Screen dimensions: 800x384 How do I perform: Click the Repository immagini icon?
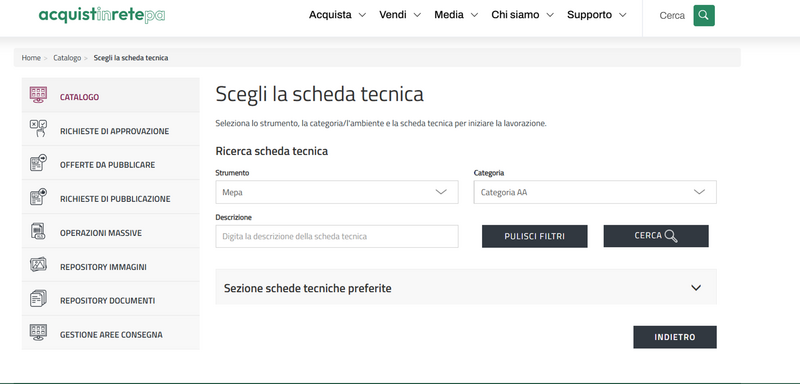pos(38,265)
